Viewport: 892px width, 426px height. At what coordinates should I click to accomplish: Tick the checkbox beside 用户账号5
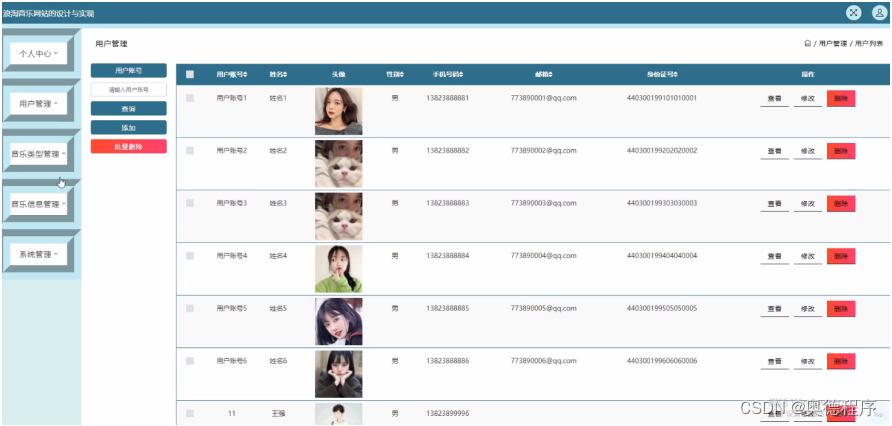(x=190, y=308)
